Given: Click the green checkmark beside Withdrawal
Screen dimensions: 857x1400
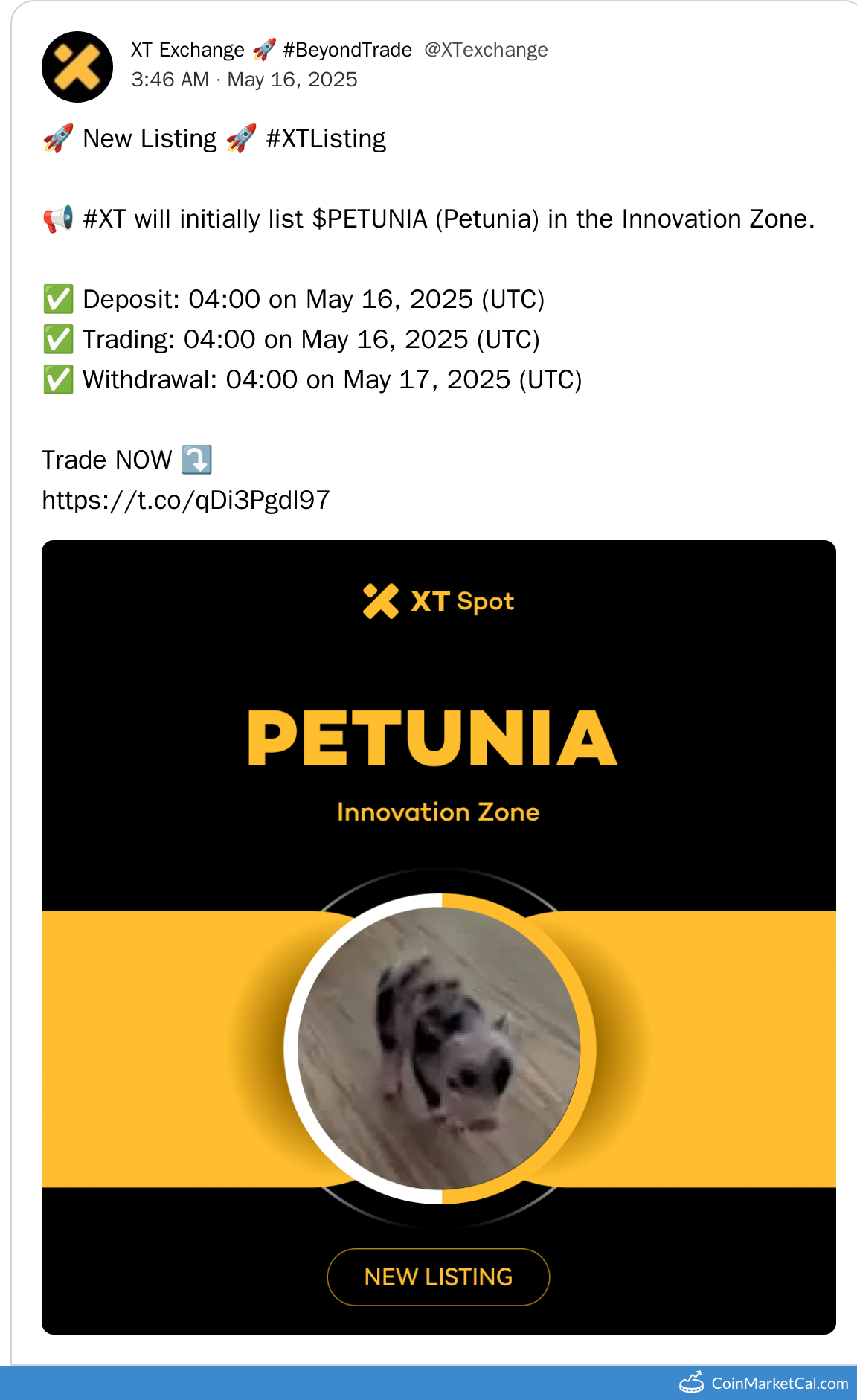Looking at the screenshot, I should [x=58, y=379].
